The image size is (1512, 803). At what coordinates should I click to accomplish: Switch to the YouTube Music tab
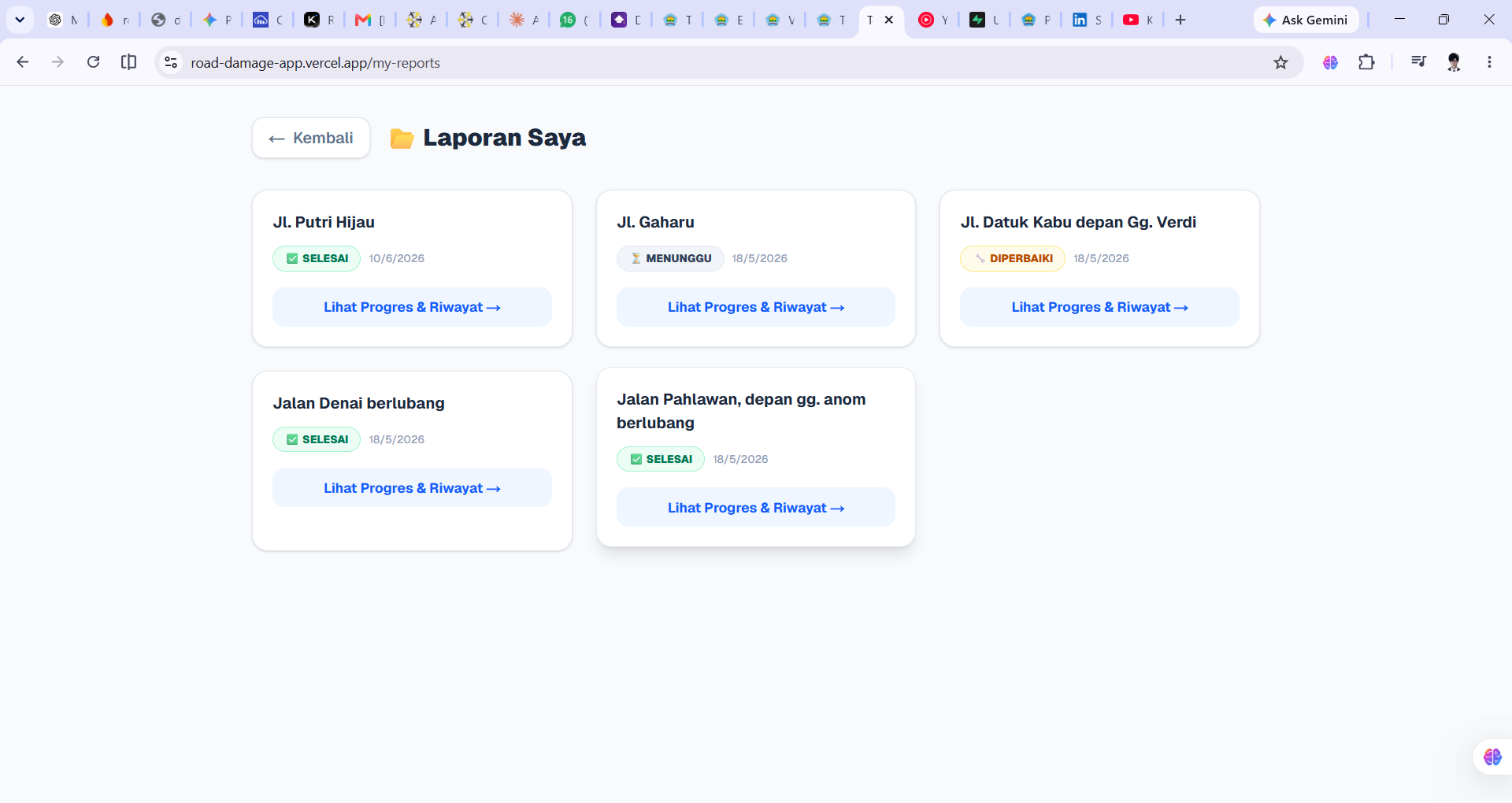[934, 20]
